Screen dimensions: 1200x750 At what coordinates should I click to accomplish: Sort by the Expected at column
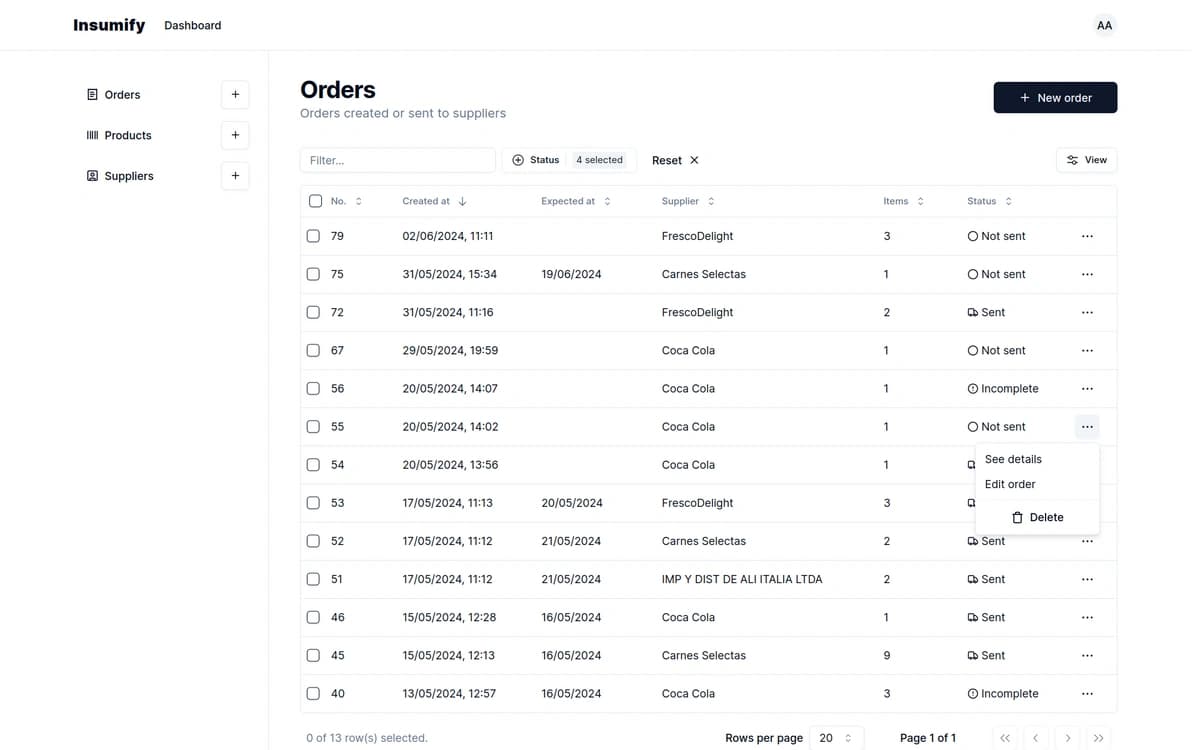click(576, 201)
